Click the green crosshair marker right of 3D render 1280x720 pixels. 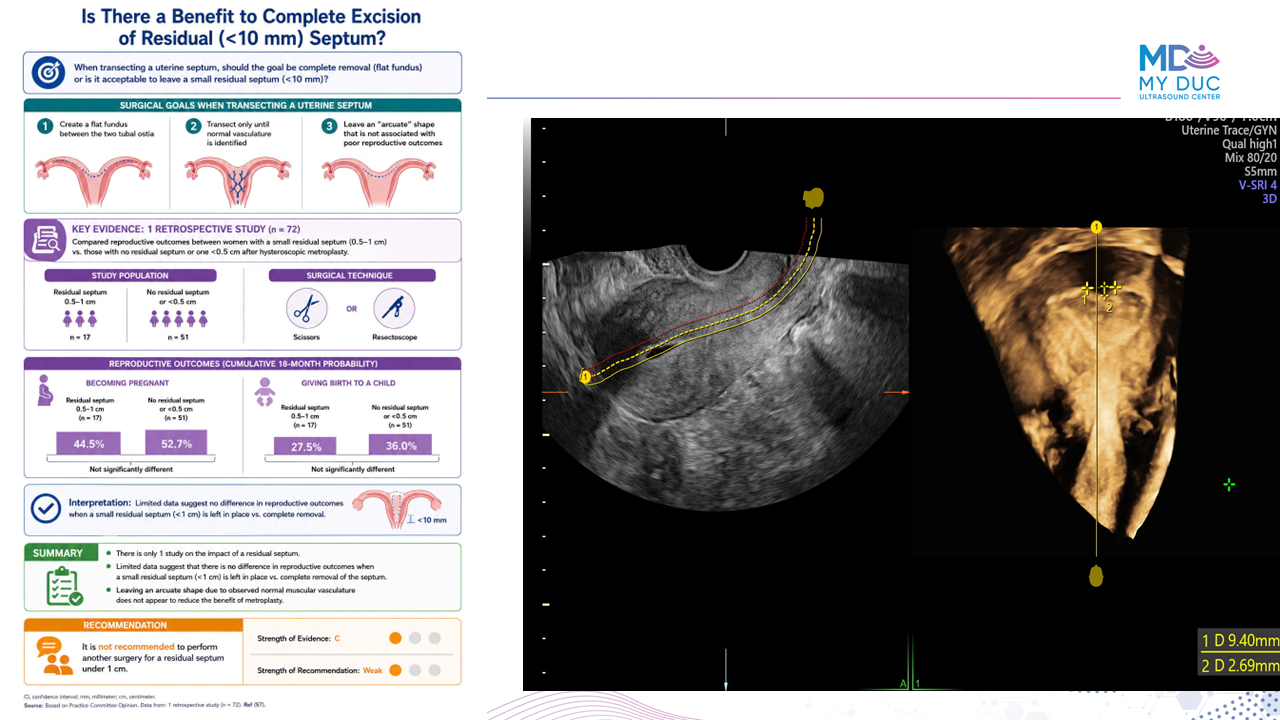coord(1229,485)
